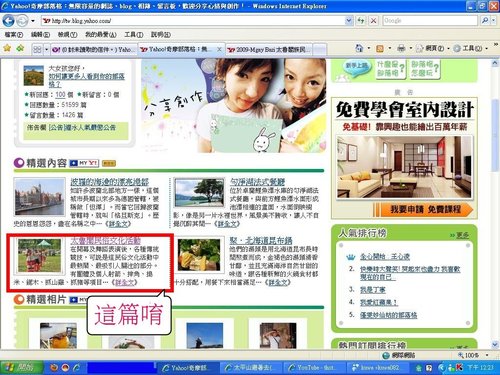Click into the Google search box
This screenshot has height=375, width=500.
pos(430,21)
